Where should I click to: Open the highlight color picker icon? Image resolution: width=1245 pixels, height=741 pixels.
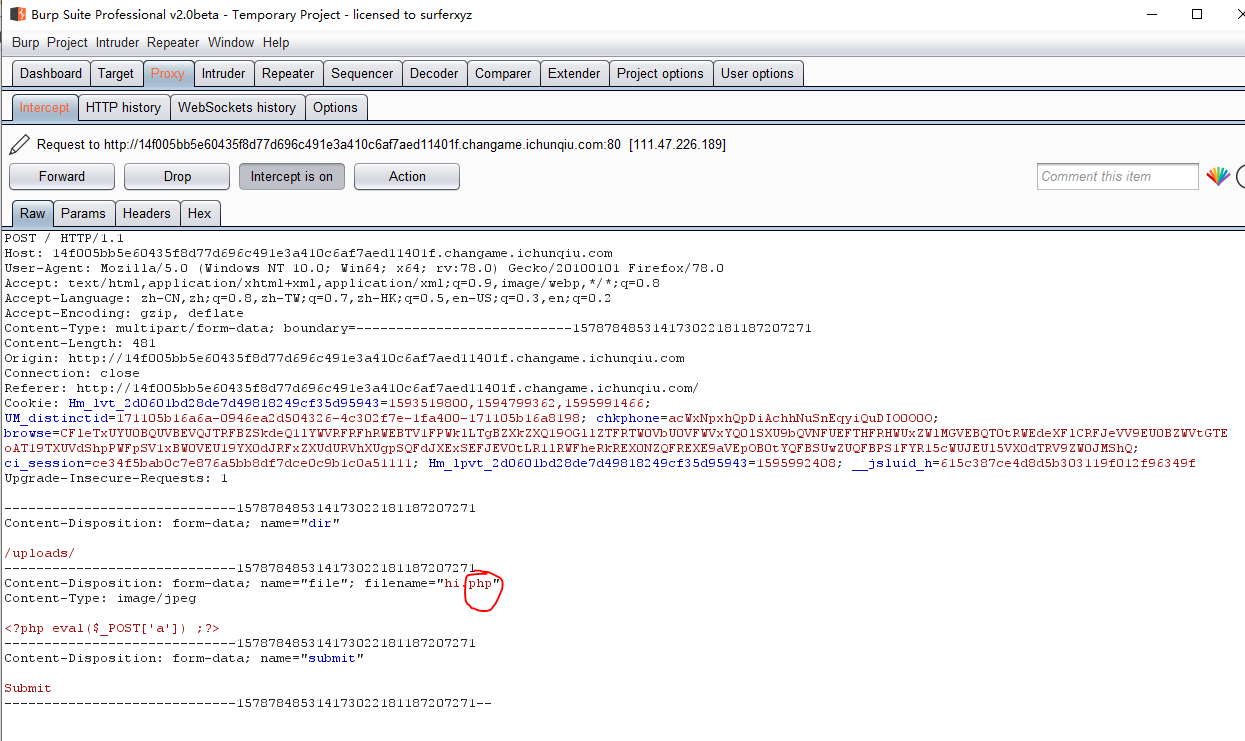(1217, 177)
